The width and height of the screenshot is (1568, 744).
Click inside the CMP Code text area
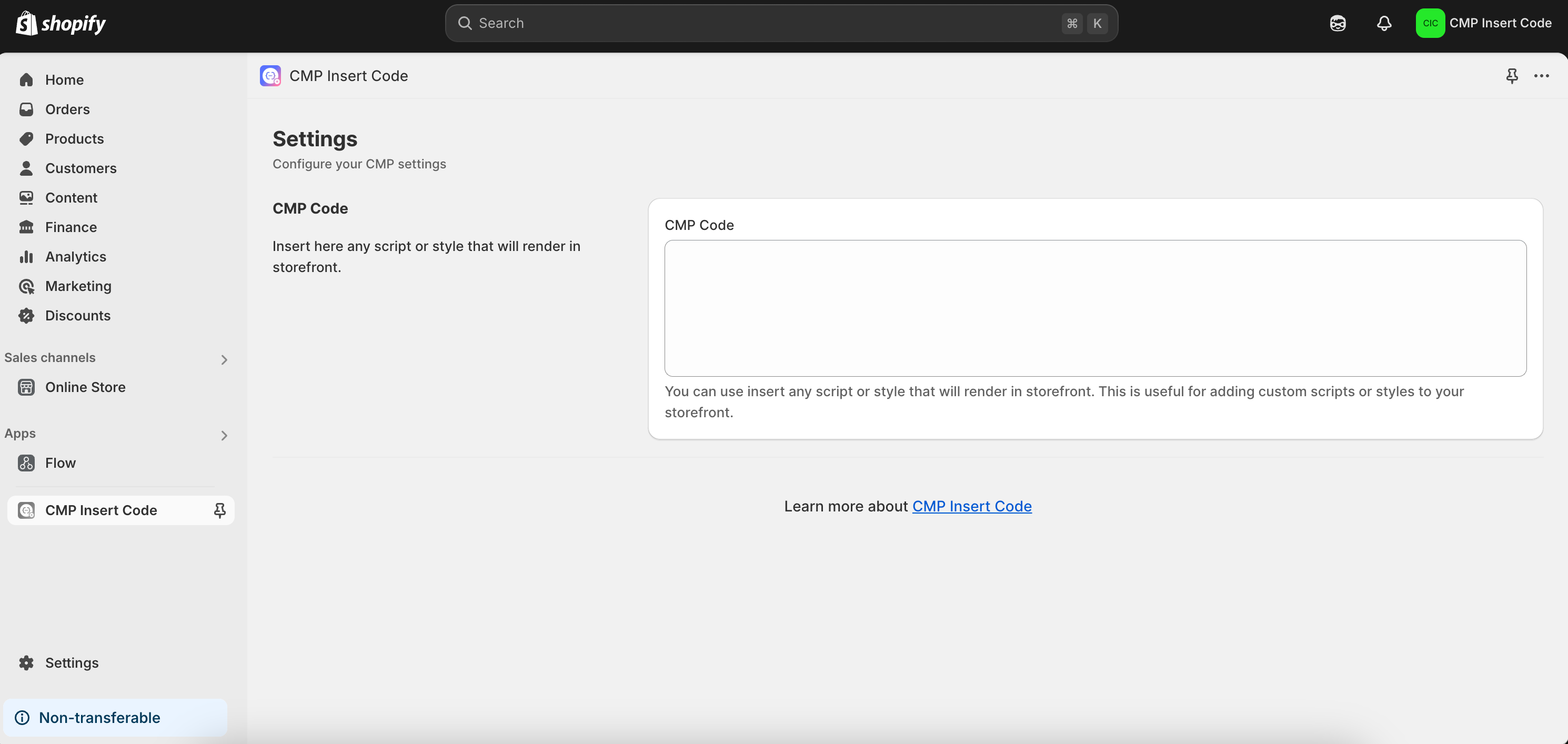click(1094, 308)
